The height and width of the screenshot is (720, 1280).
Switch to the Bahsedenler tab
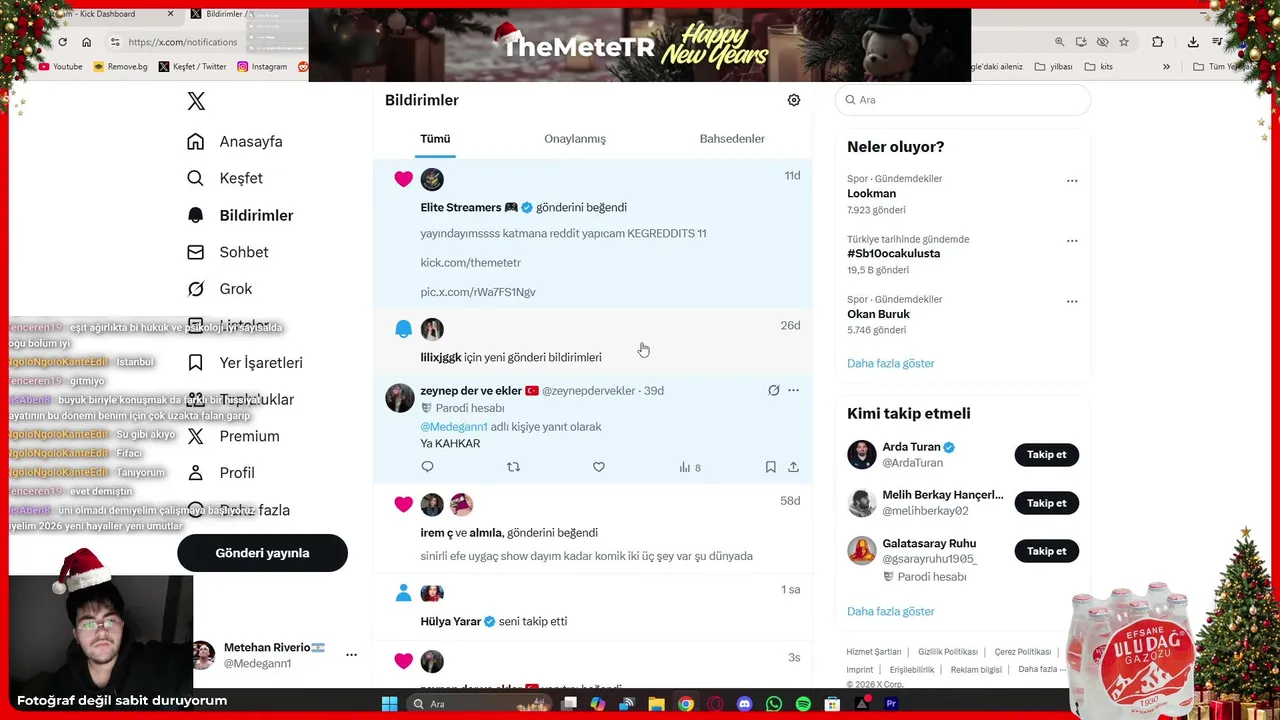(732, 139)
